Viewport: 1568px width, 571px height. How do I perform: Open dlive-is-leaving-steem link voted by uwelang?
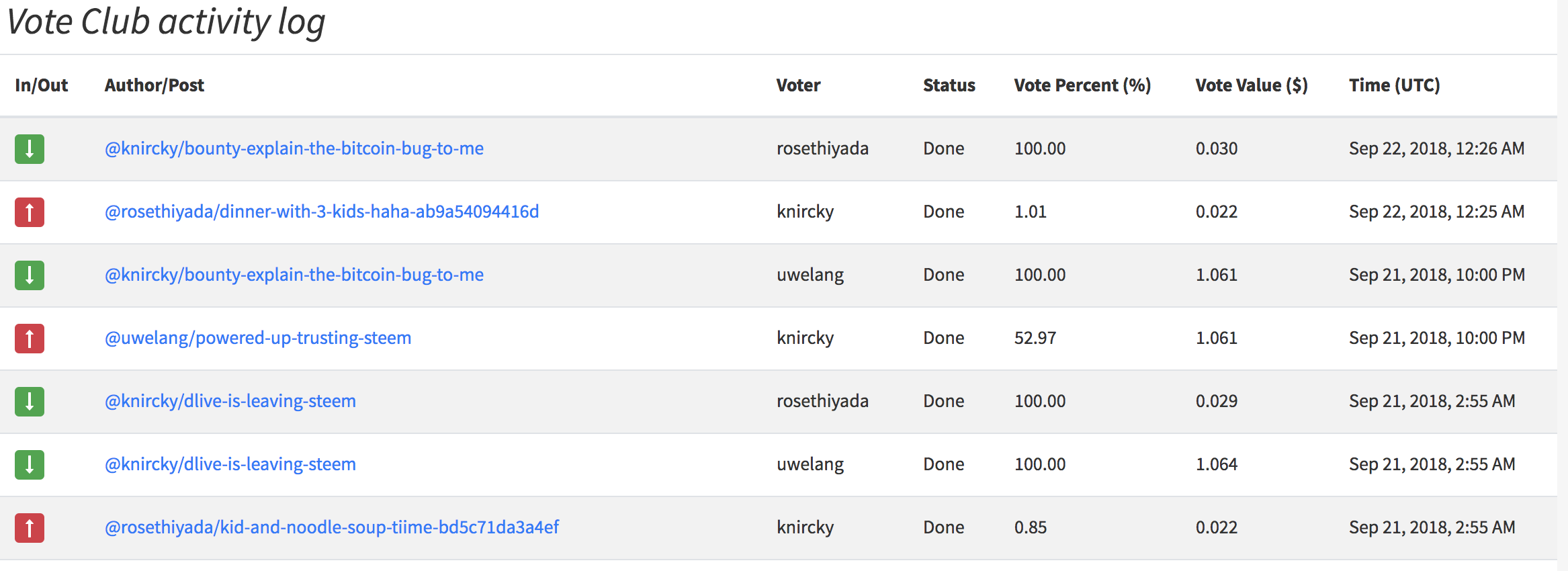(230, 464)
